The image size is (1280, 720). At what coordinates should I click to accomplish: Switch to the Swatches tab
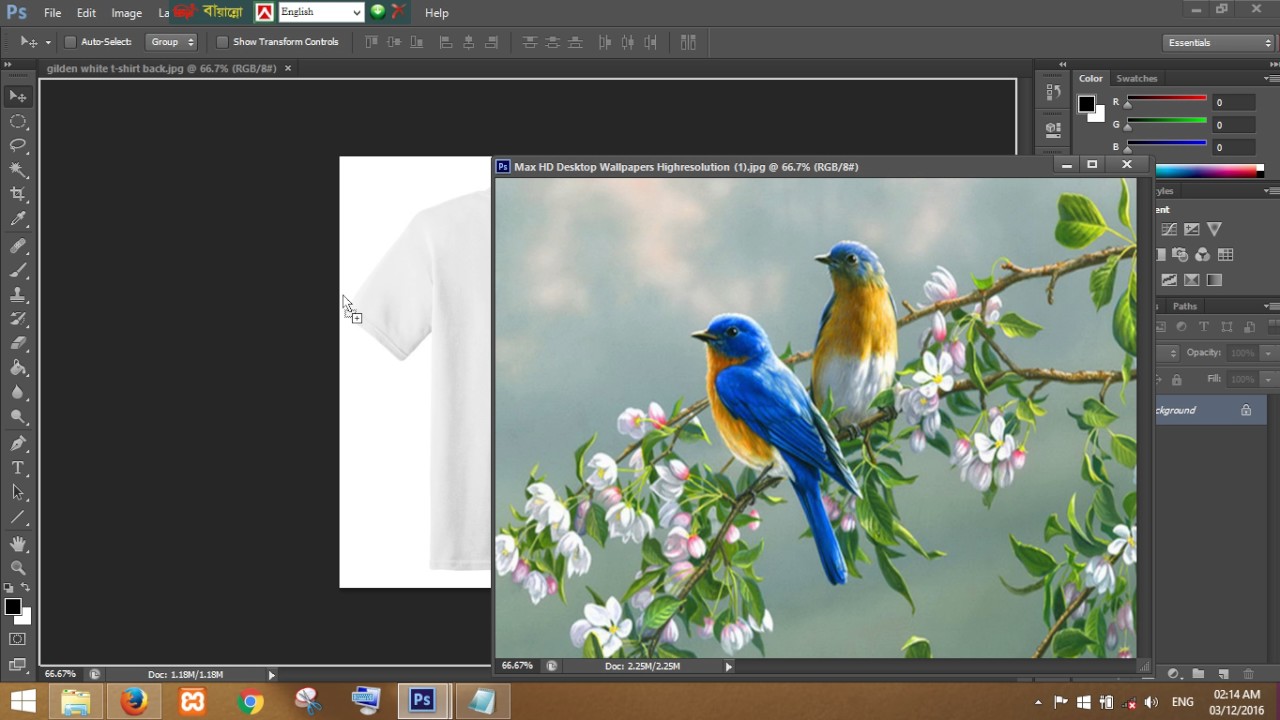pos(1136,78)
